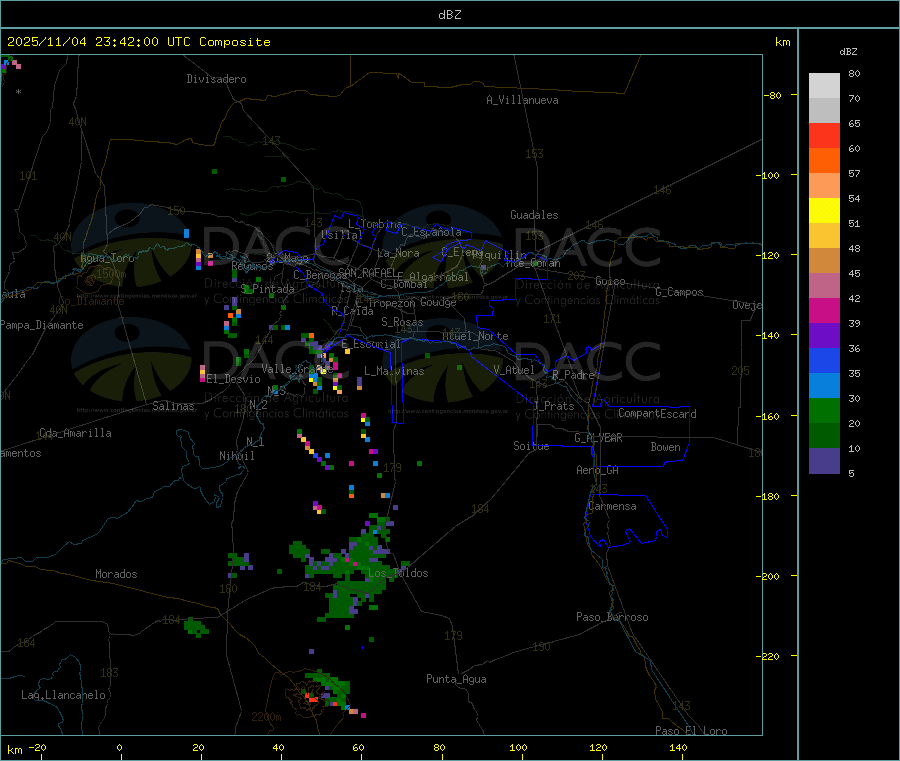Screen dimensions: 900x761
Task: Click the Carmensa map label
Action: coord(612,506)
